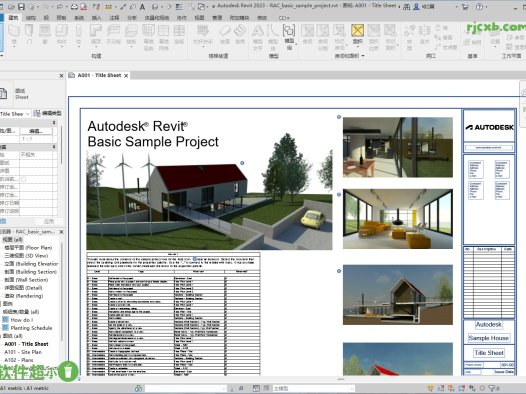Switch to the Annotate ribbon tab
Viewport: 526px width, 394px height.
pos(114,18)
